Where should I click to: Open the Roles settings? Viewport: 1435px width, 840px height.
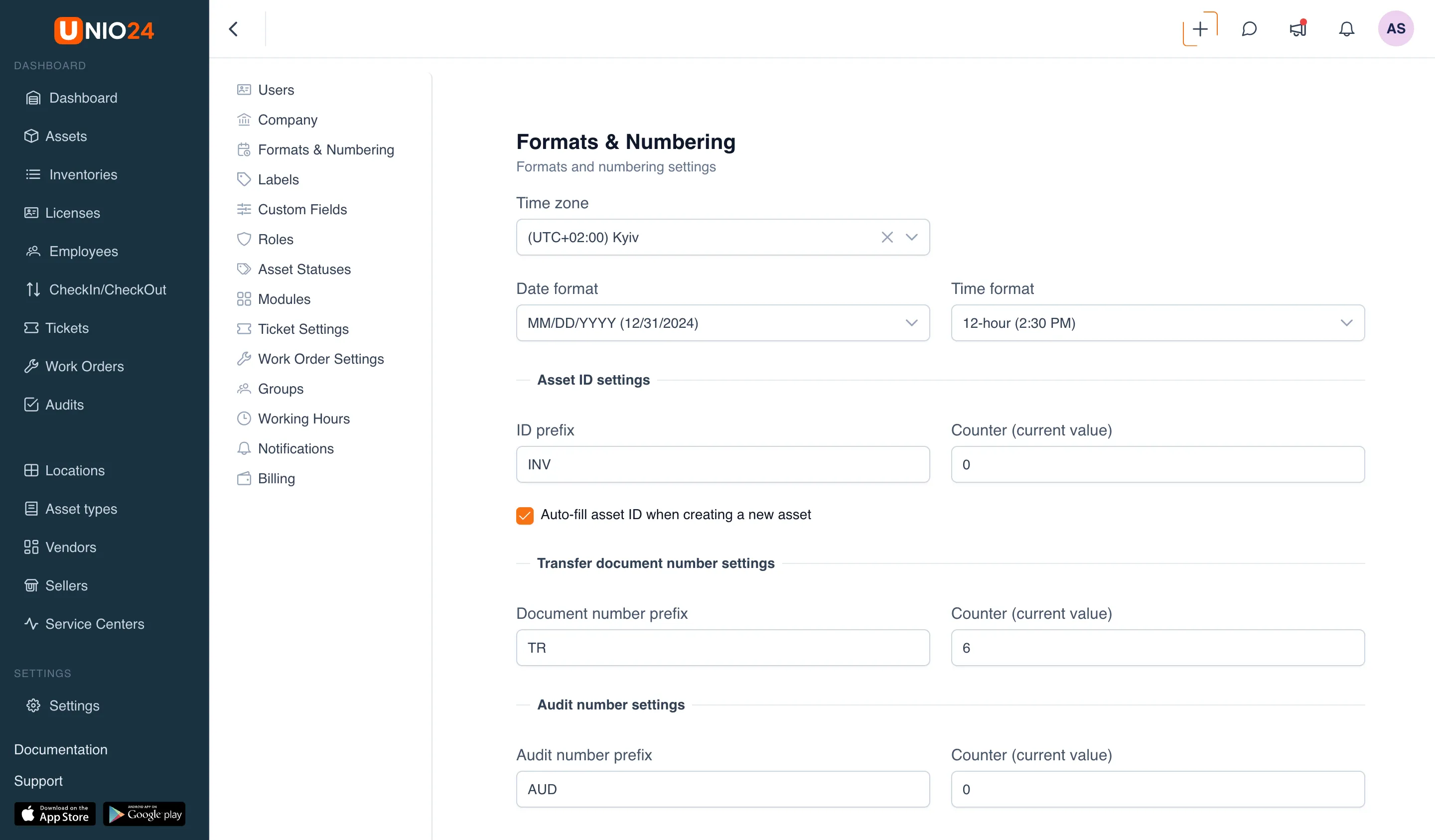265,240
